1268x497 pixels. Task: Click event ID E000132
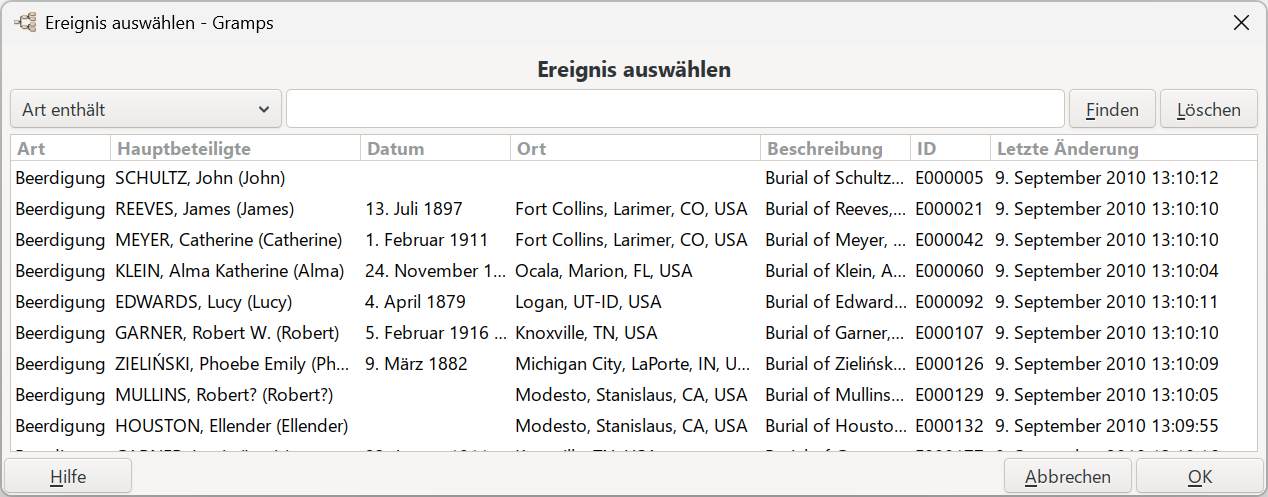[x=949, y=426]
